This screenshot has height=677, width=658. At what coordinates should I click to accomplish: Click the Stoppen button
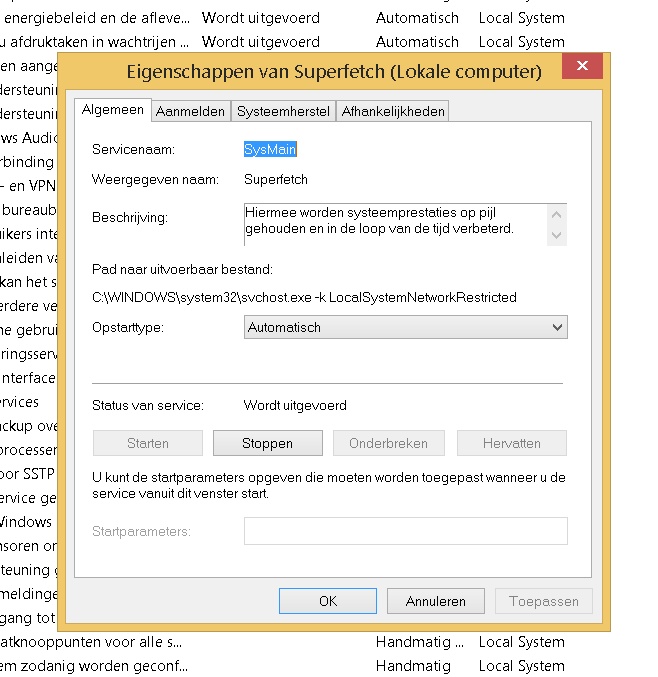tap(268, 443)
